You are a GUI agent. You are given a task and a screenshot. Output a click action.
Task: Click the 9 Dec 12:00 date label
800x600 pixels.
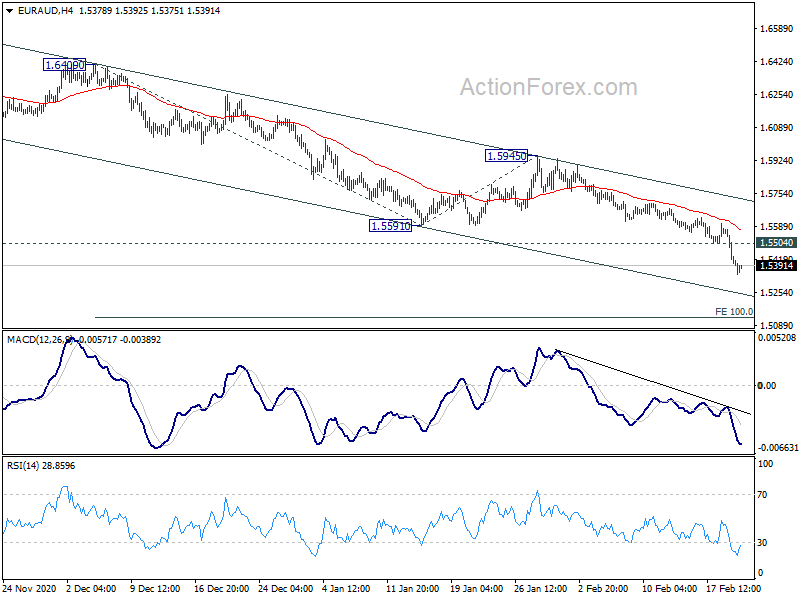coord(155,588)
